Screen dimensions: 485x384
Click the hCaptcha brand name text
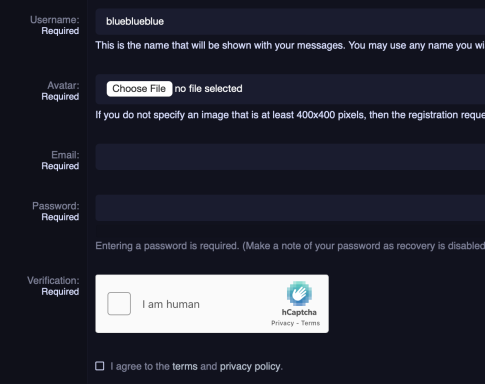pos(299,312)
